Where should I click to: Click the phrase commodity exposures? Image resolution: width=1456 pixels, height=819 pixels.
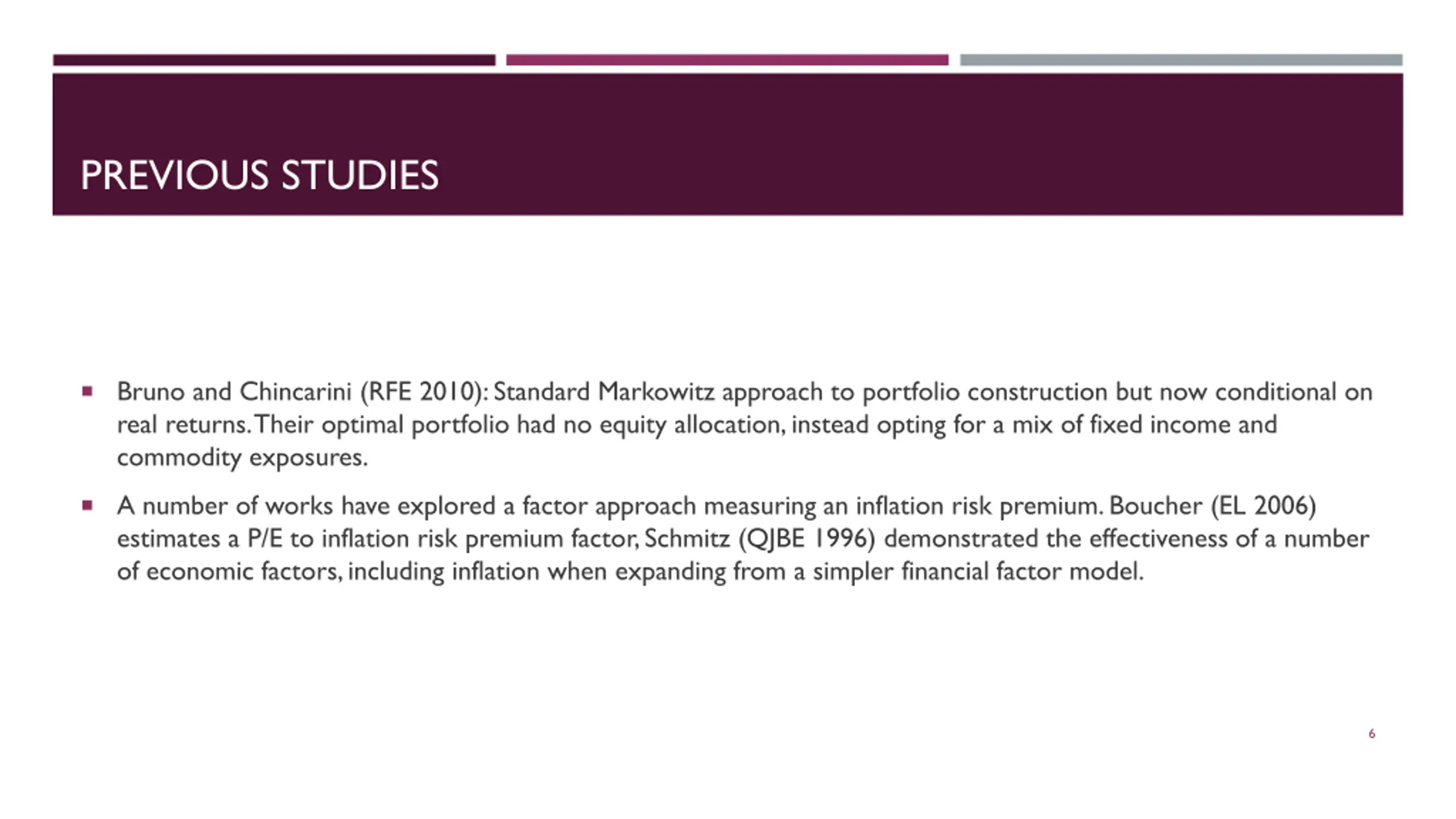click(242, 457)
